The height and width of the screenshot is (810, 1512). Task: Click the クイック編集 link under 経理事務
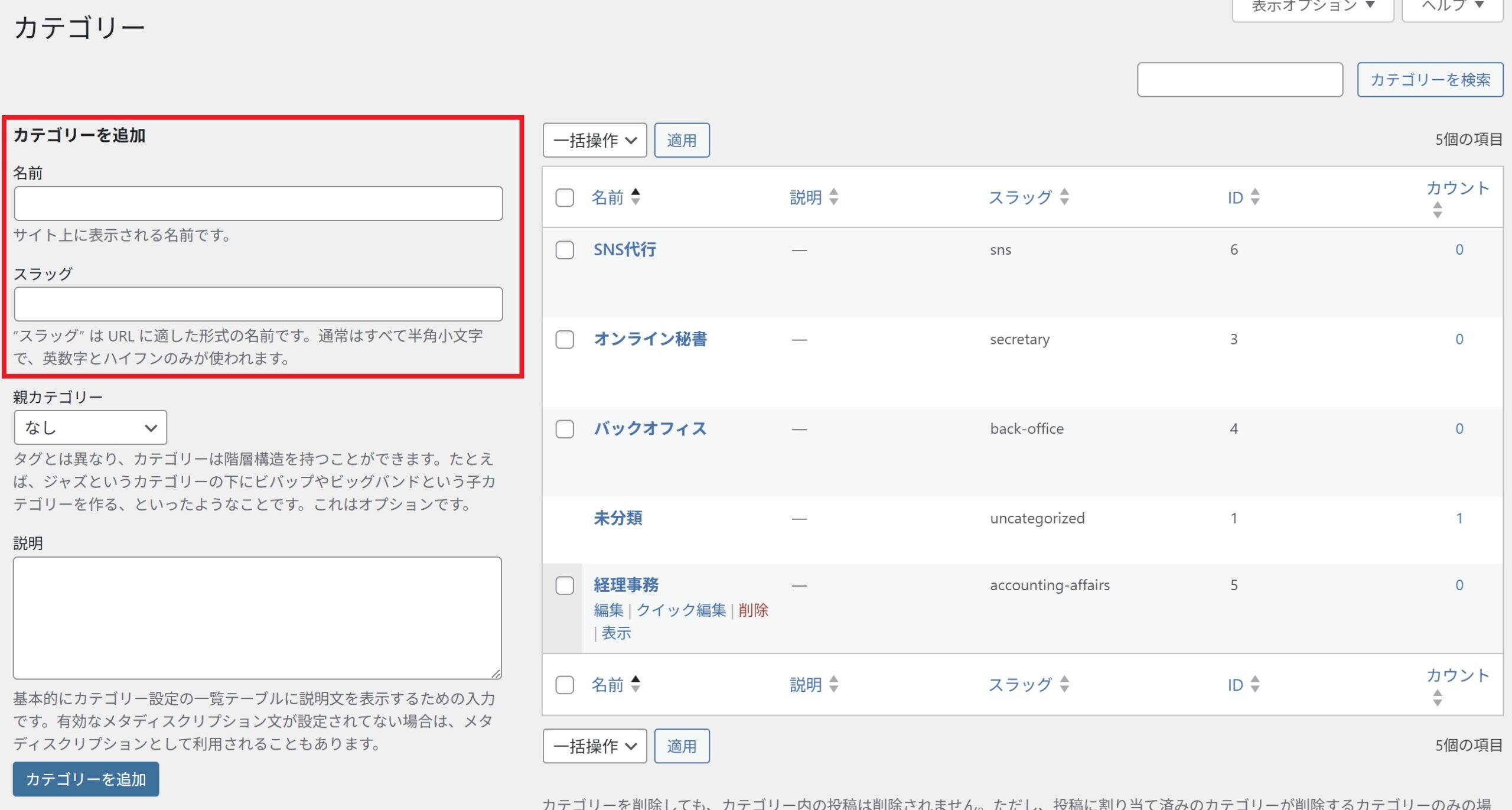[x=681, y=610]
